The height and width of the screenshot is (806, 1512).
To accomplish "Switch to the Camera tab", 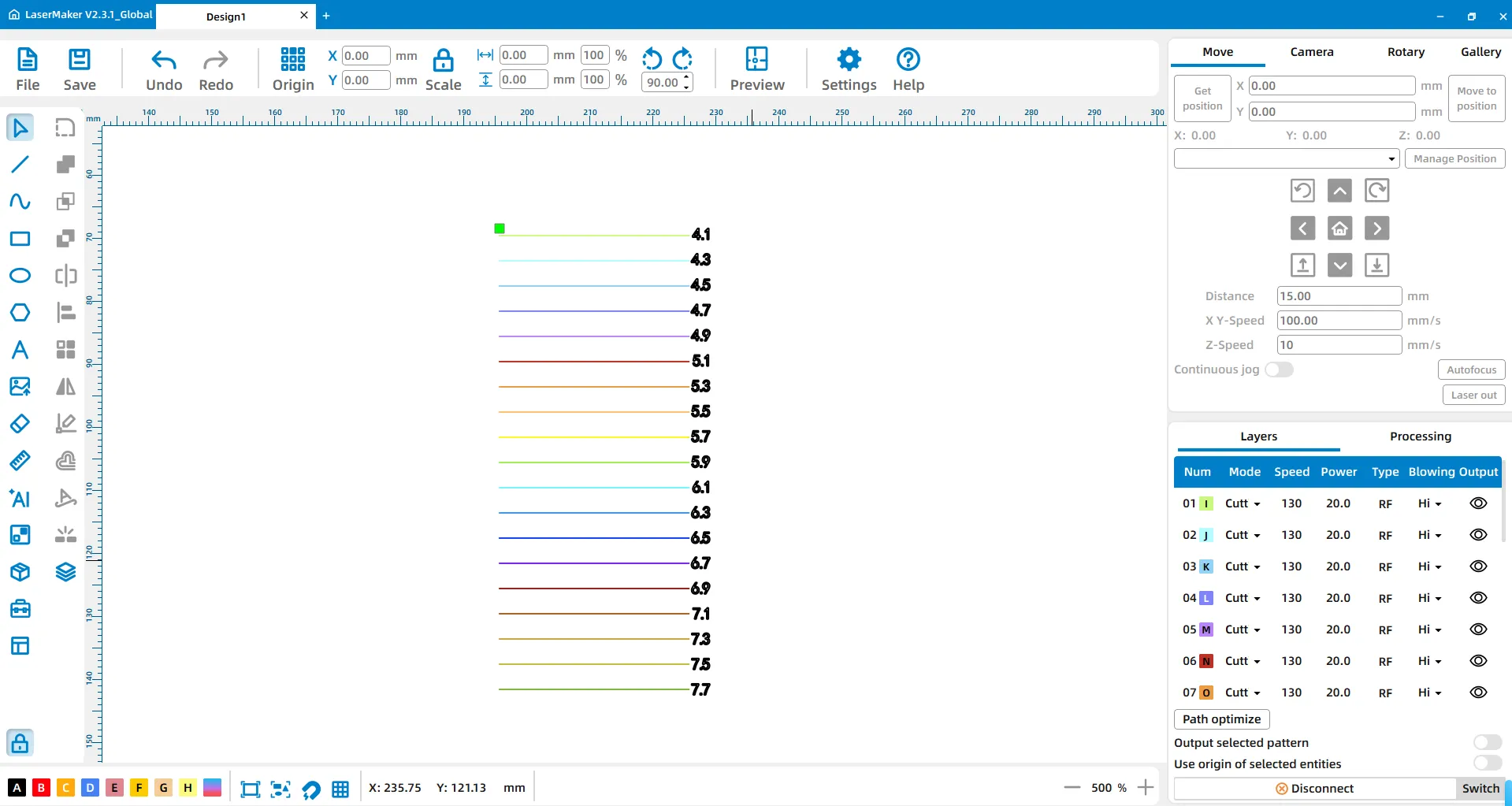I will point(1311,52).
